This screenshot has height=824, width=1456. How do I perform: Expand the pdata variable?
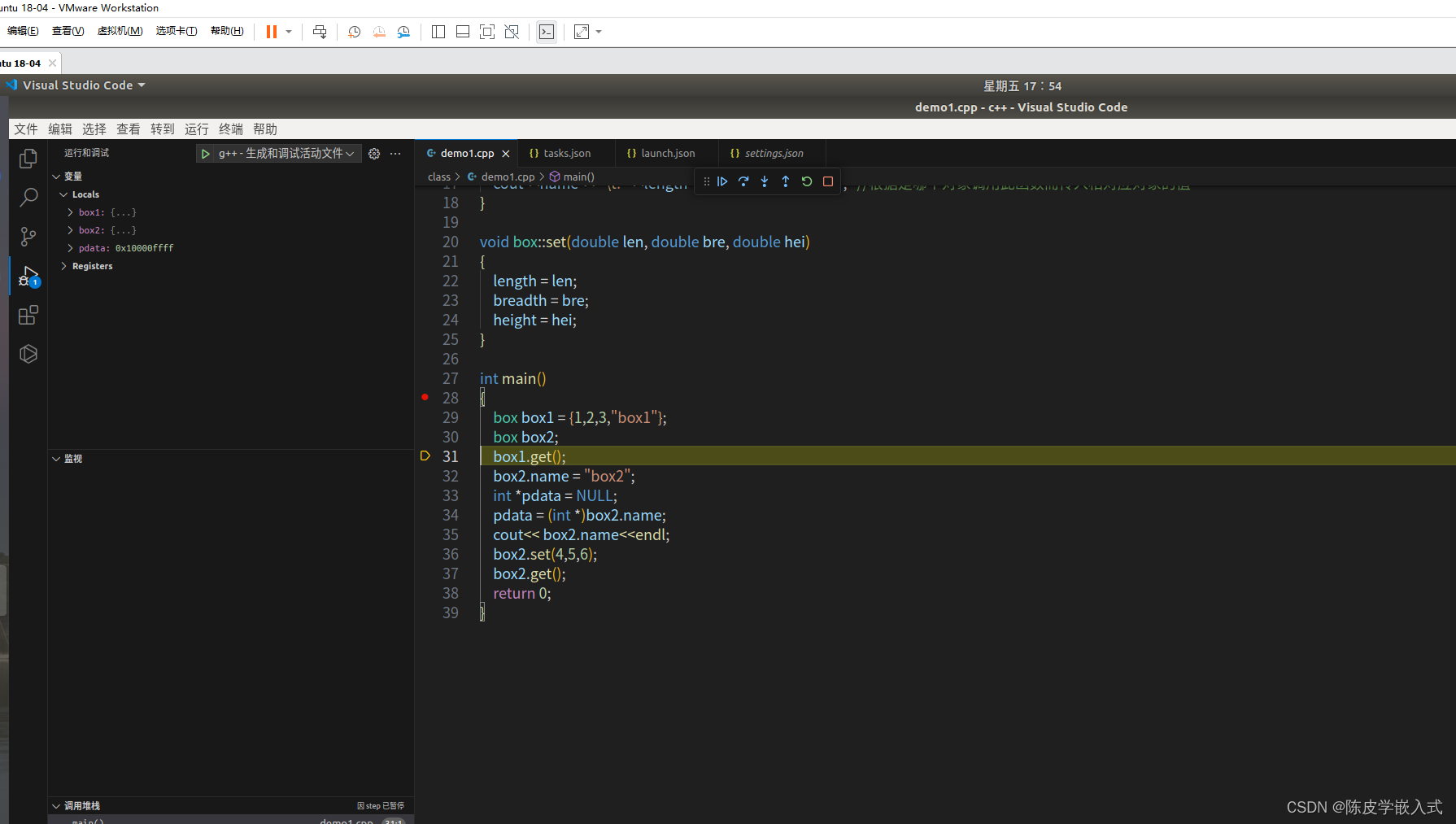[x=70, y=248]
